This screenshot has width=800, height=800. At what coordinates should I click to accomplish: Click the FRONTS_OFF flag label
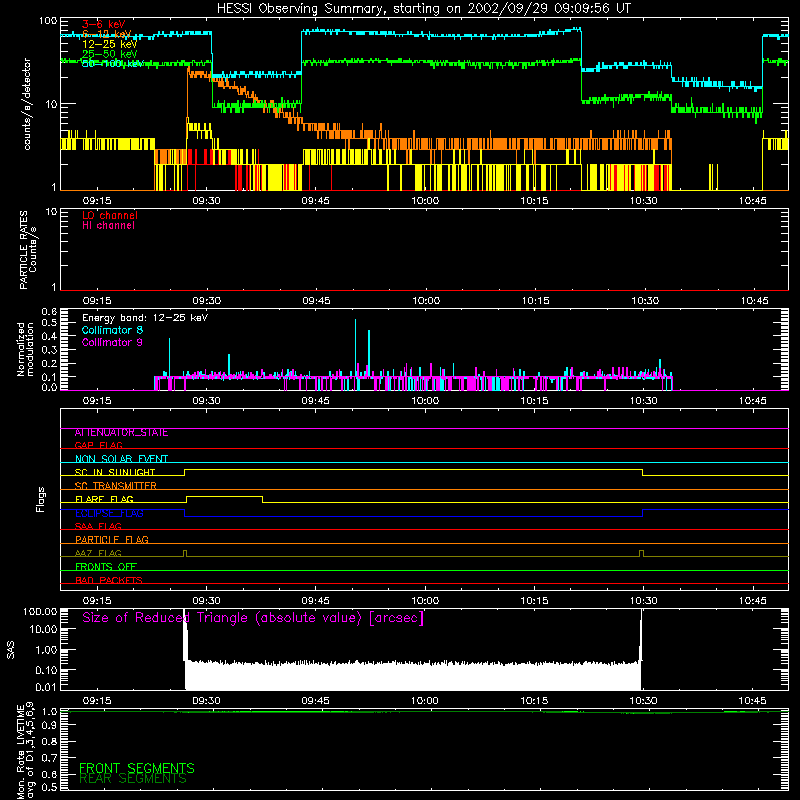pos(106,567)
